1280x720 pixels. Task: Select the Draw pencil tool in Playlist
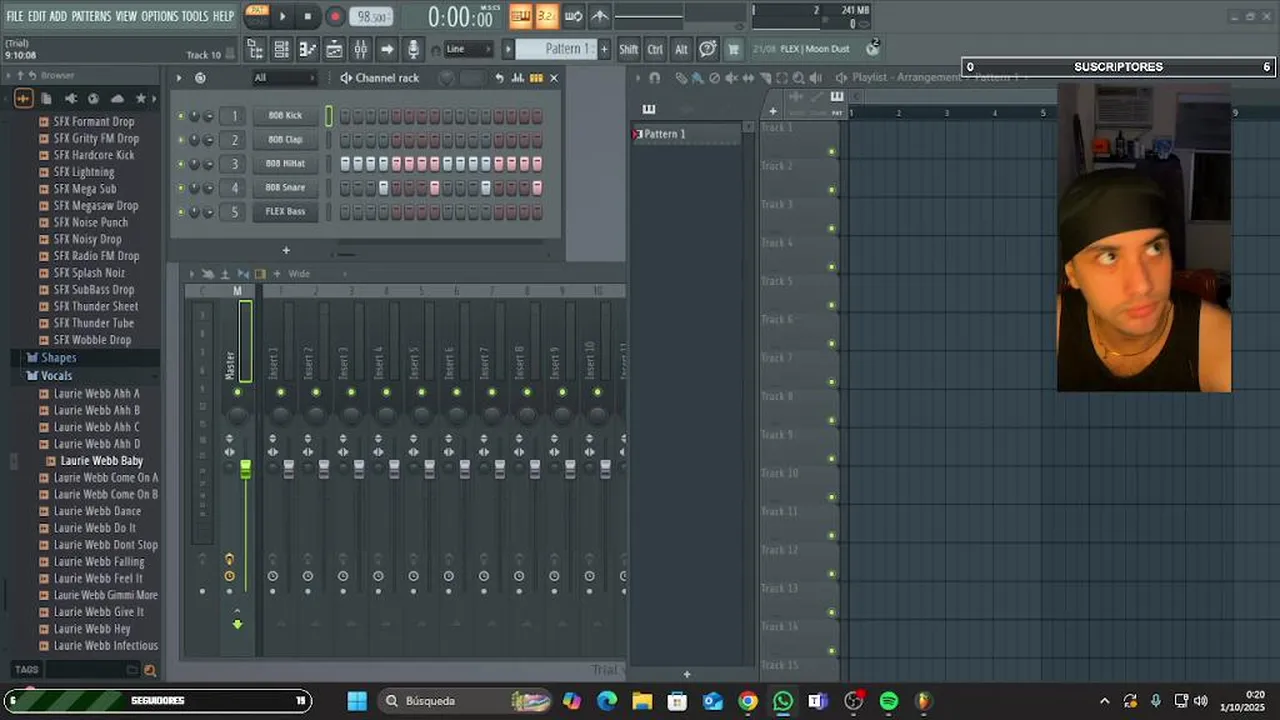pos(681,78)
